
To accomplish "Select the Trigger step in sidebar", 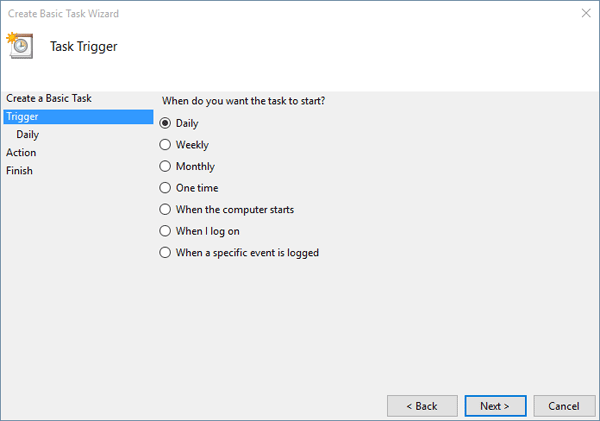I will (x=22, y=117).
